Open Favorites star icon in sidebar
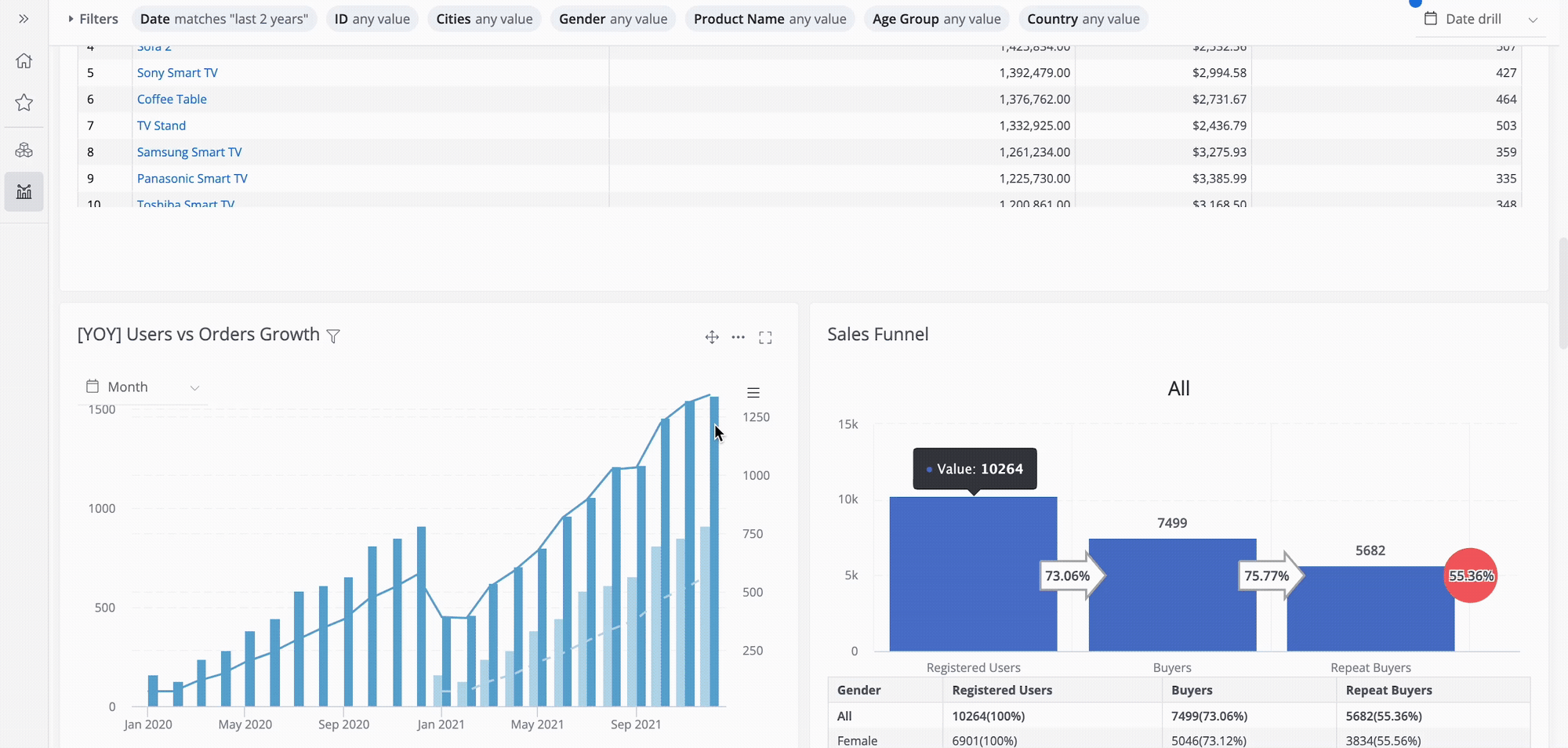Viewport: 1568px width, 748px height. [24, 103]
